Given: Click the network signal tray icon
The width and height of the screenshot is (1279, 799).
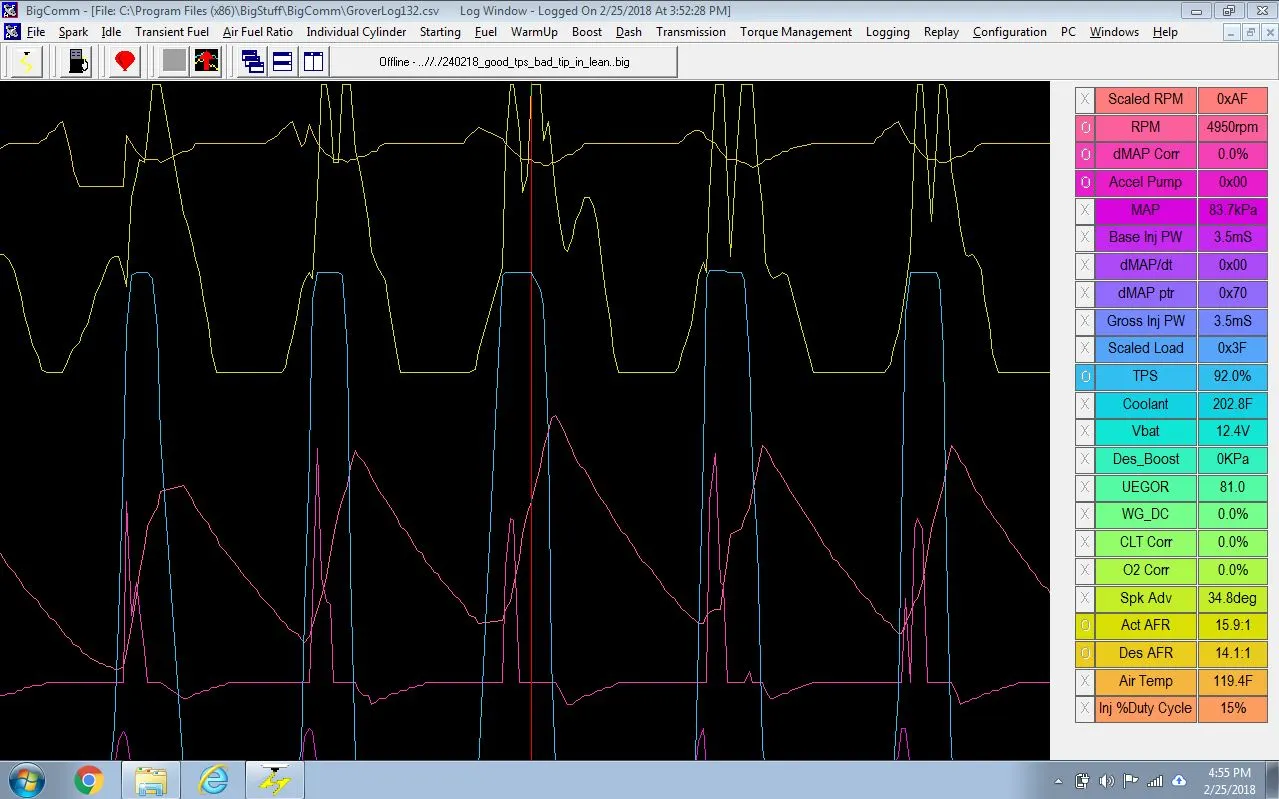Looking at the screenshot, I should click(1155, 781).
